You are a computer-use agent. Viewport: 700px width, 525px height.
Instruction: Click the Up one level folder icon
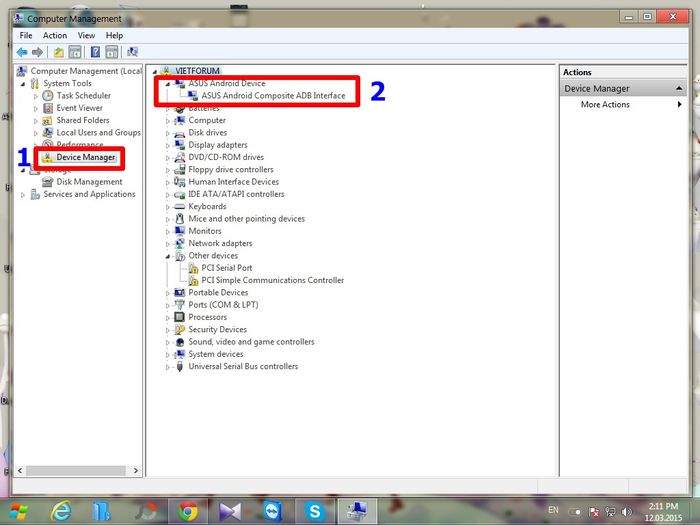pos(58,52)
